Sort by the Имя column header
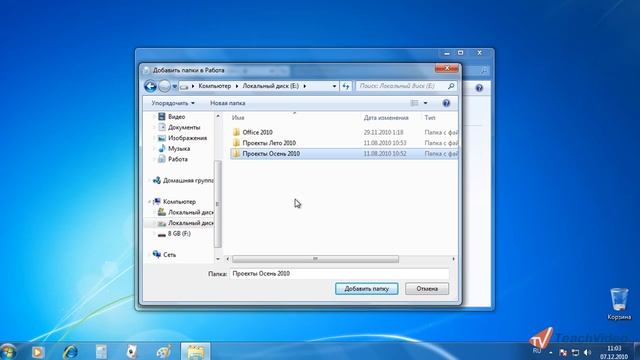640x360 pixels. click(238, 118)
